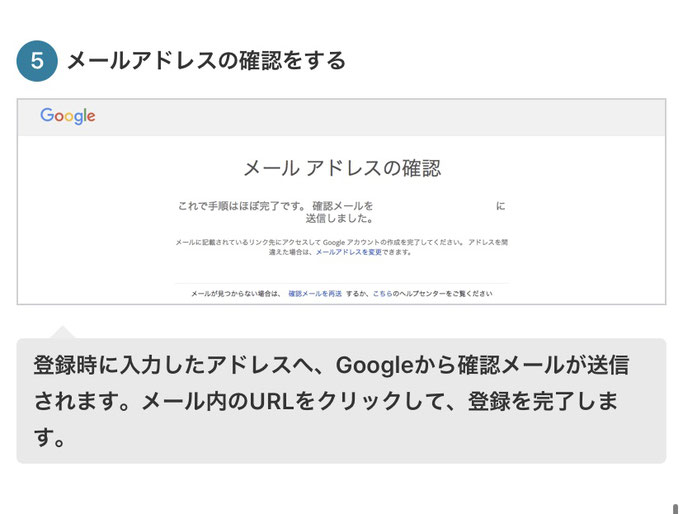Click the caption line starting 登録時に入力した

pyautogui.click(x=331, y=365)
